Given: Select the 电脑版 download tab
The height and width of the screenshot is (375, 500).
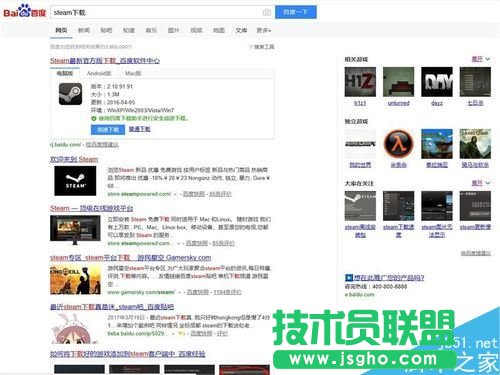Looking at the screenshot, I should [x=65, y=73].
